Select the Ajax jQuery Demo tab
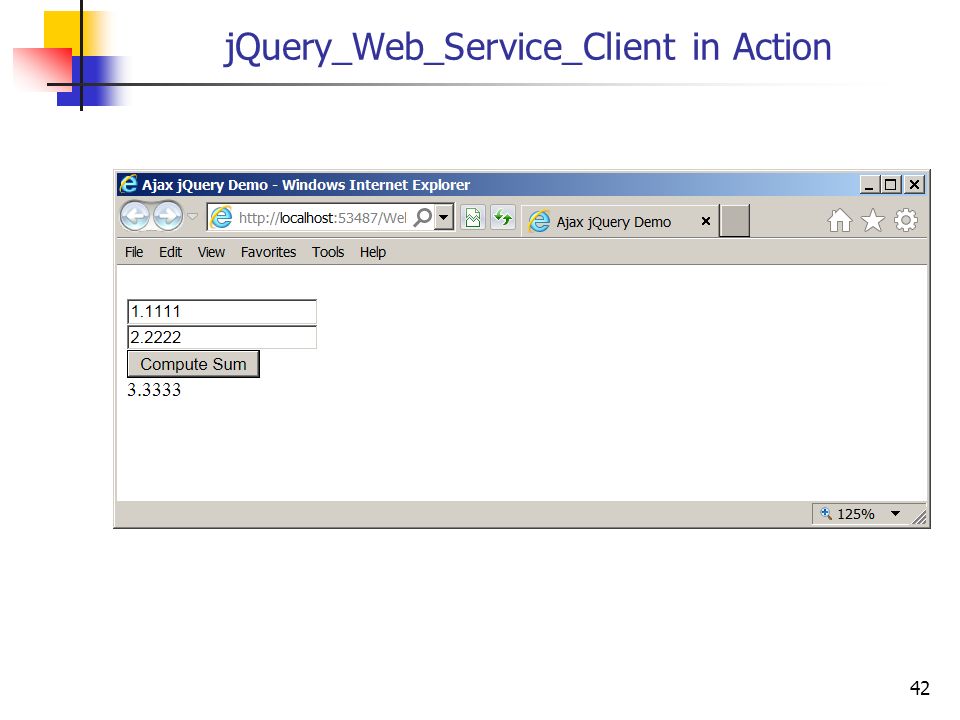The height and width of the screenshot is (720, 960). pos(620,222)
